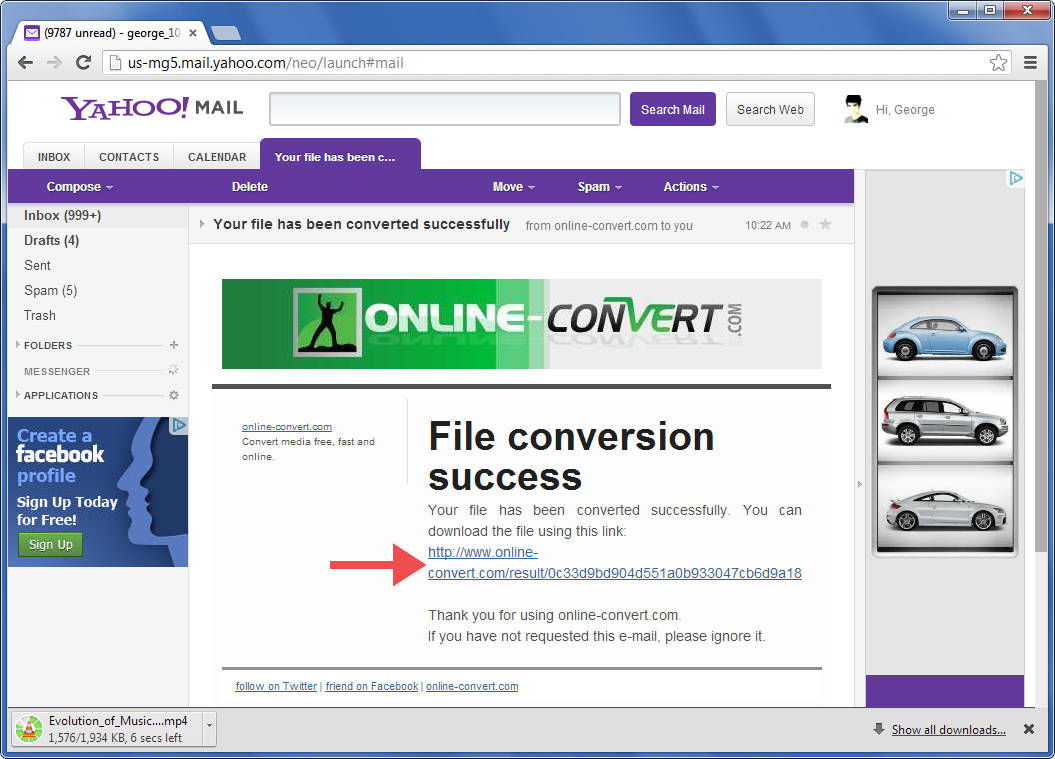
Task: Add a new folder with the plus icon
Action: (x=174, y=345)
